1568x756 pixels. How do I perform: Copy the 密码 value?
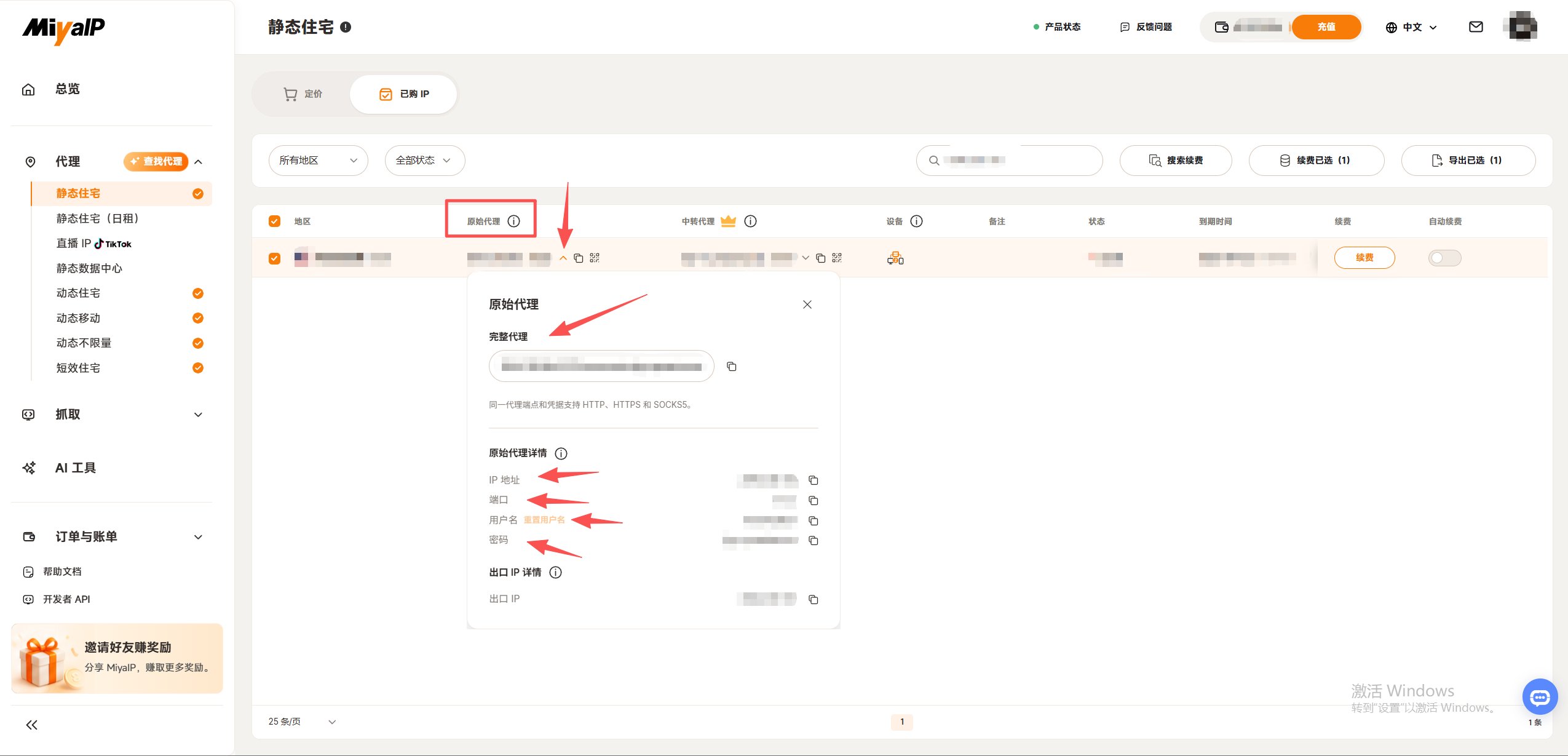(x=813, y=540)
